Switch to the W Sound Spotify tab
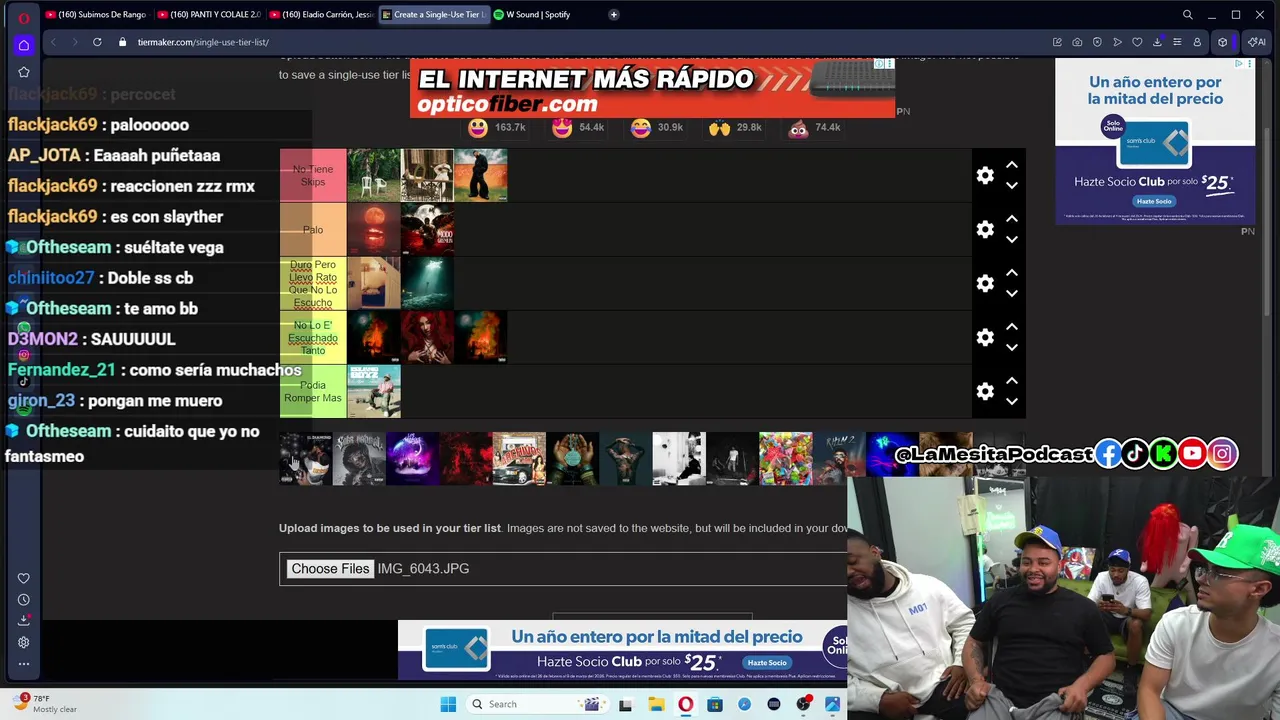Image resolution: width=1280 pixels, height=720 pixels. [531, 15]
